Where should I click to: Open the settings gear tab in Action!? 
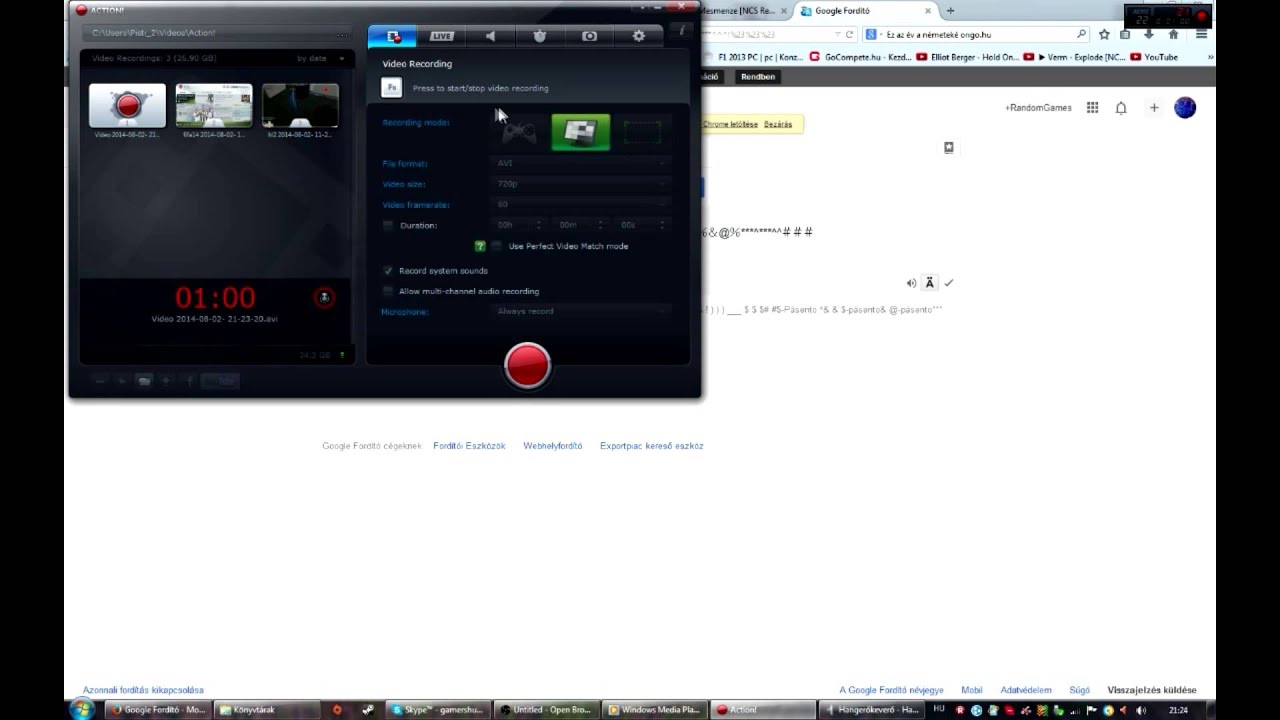click(638, 36)
